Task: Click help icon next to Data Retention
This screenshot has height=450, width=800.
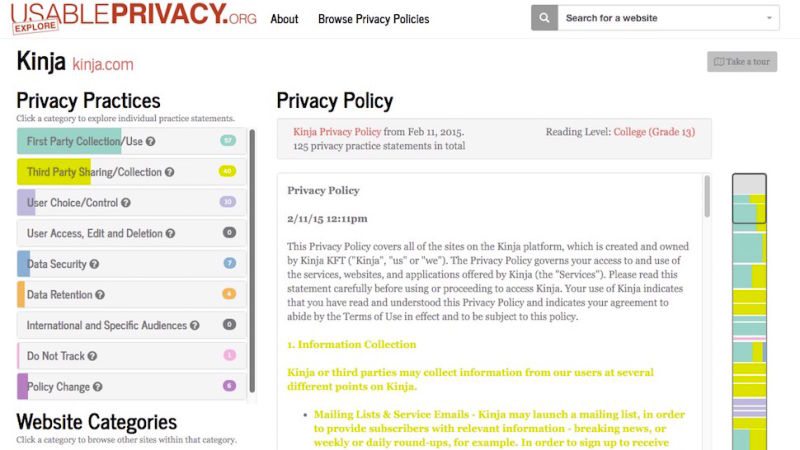Action: 100,294
